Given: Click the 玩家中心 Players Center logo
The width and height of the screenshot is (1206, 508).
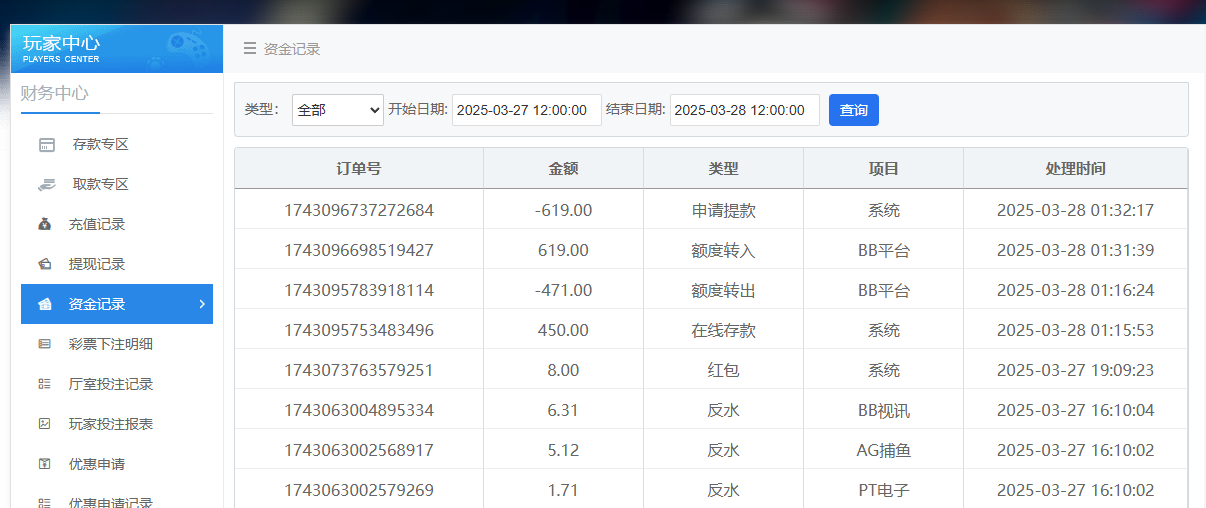Looking at the screenshot, I should point(116,49).
